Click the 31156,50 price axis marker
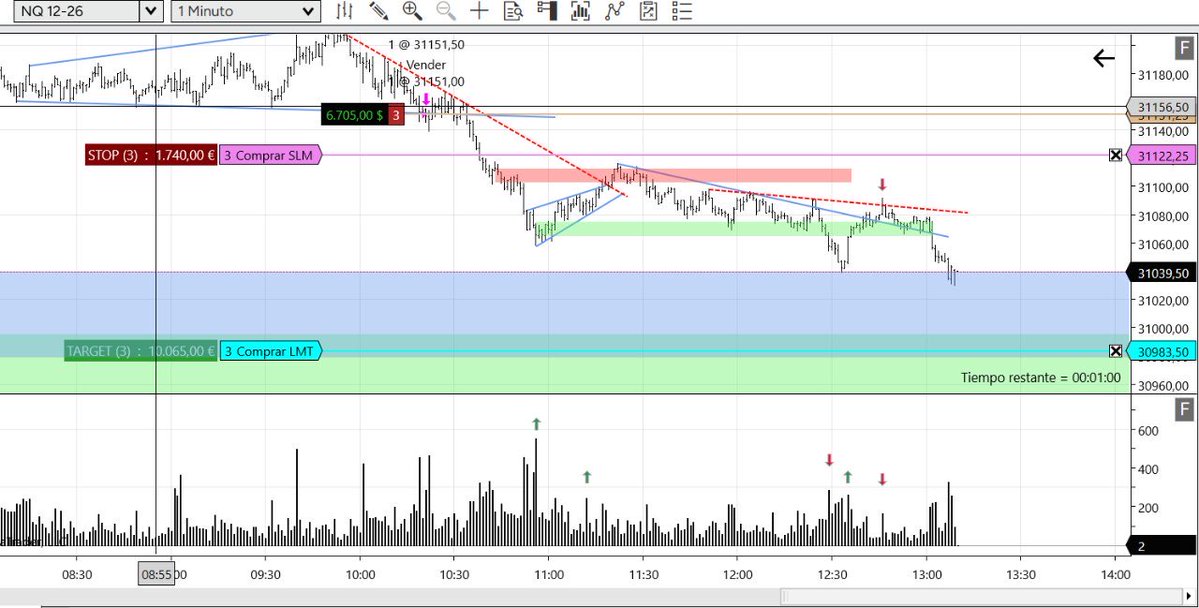1199x608 pixels. pyautogui.click(x=1161, y=107)
